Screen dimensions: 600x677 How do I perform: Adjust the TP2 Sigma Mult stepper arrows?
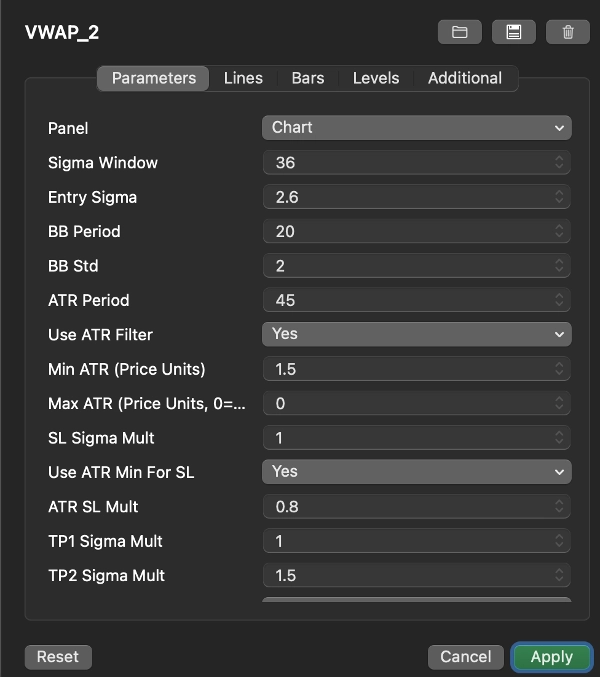coord(559,575)
